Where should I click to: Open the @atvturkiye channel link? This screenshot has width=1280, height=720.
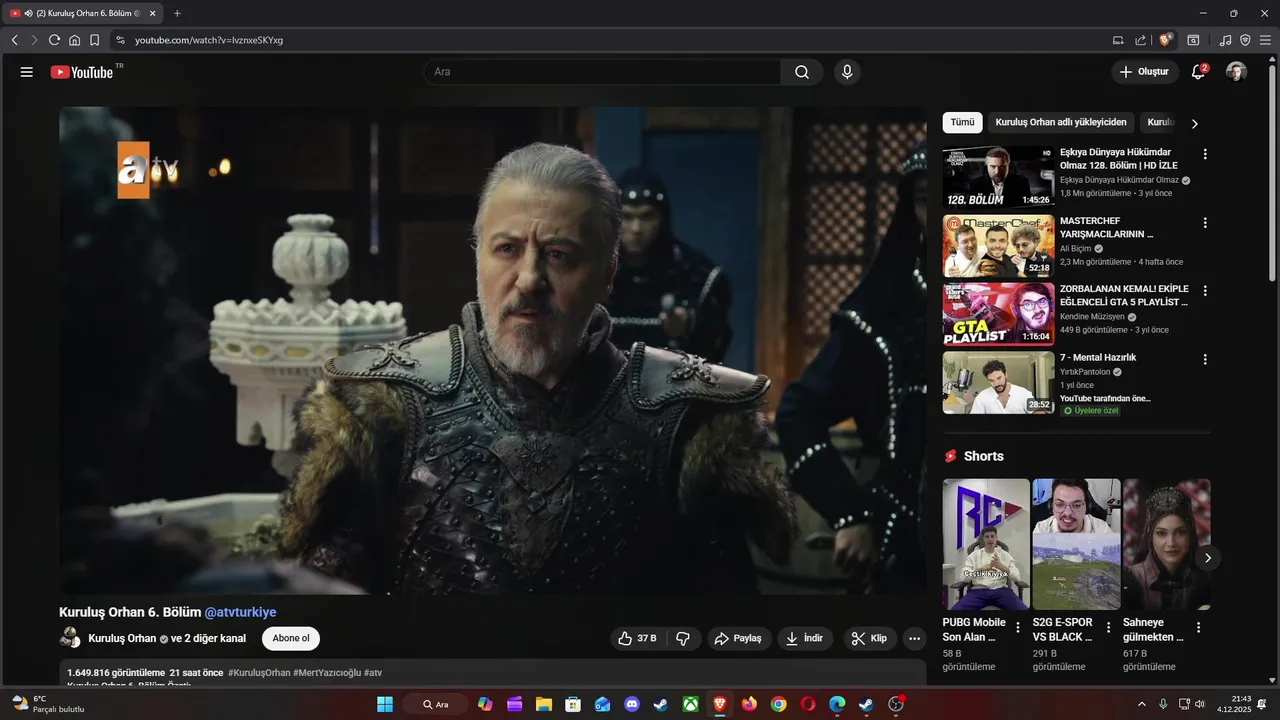[x=240, y=612]
